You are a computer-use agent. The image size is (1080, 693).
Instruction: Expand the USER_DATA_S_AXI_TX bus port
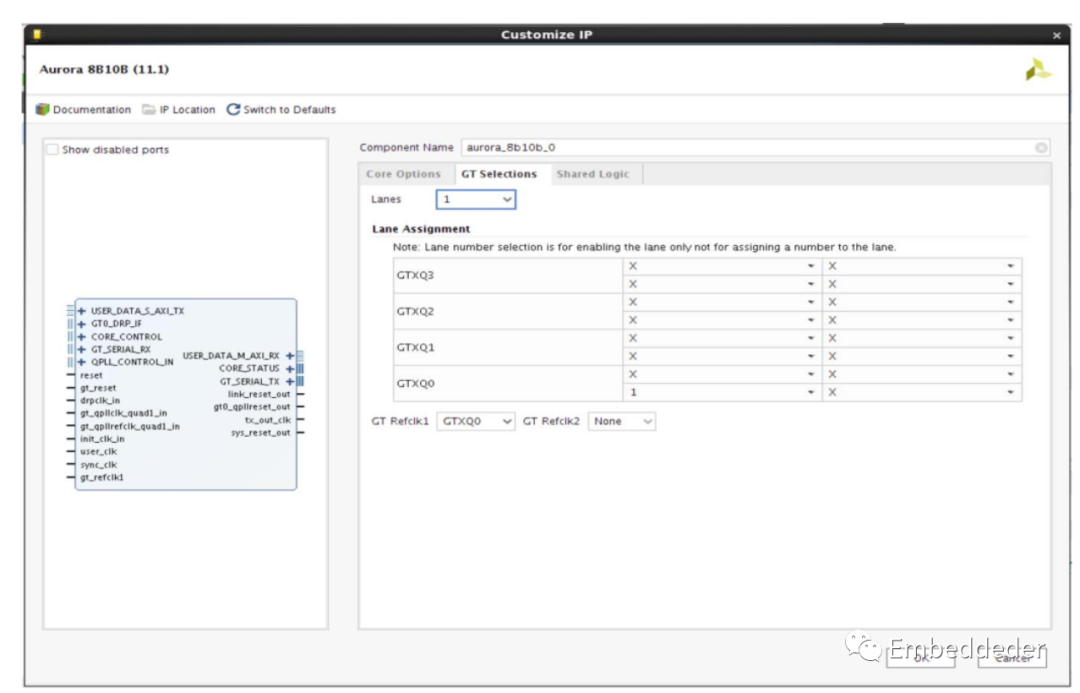click(82, 311)
